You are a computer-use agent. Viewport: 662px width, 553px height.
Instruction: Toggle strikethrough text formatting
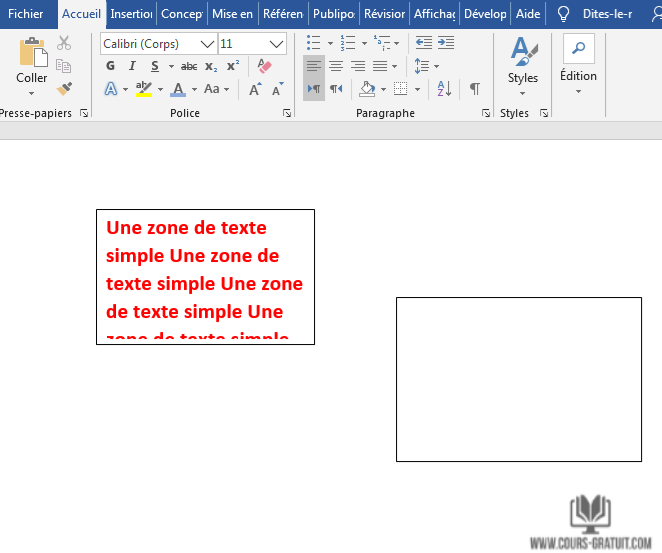188,66
